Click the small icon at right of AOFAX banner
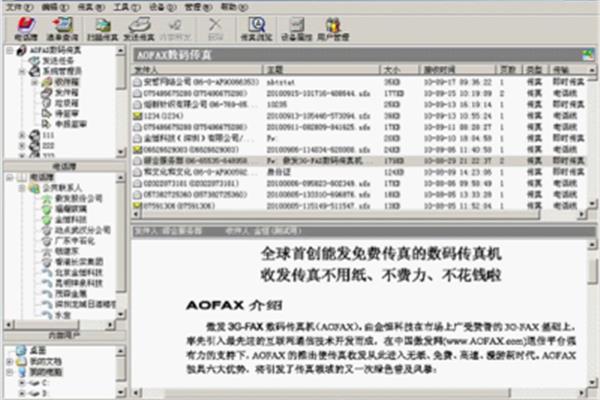The width and height of the screenshot is (600, 400). pos(587,55)
